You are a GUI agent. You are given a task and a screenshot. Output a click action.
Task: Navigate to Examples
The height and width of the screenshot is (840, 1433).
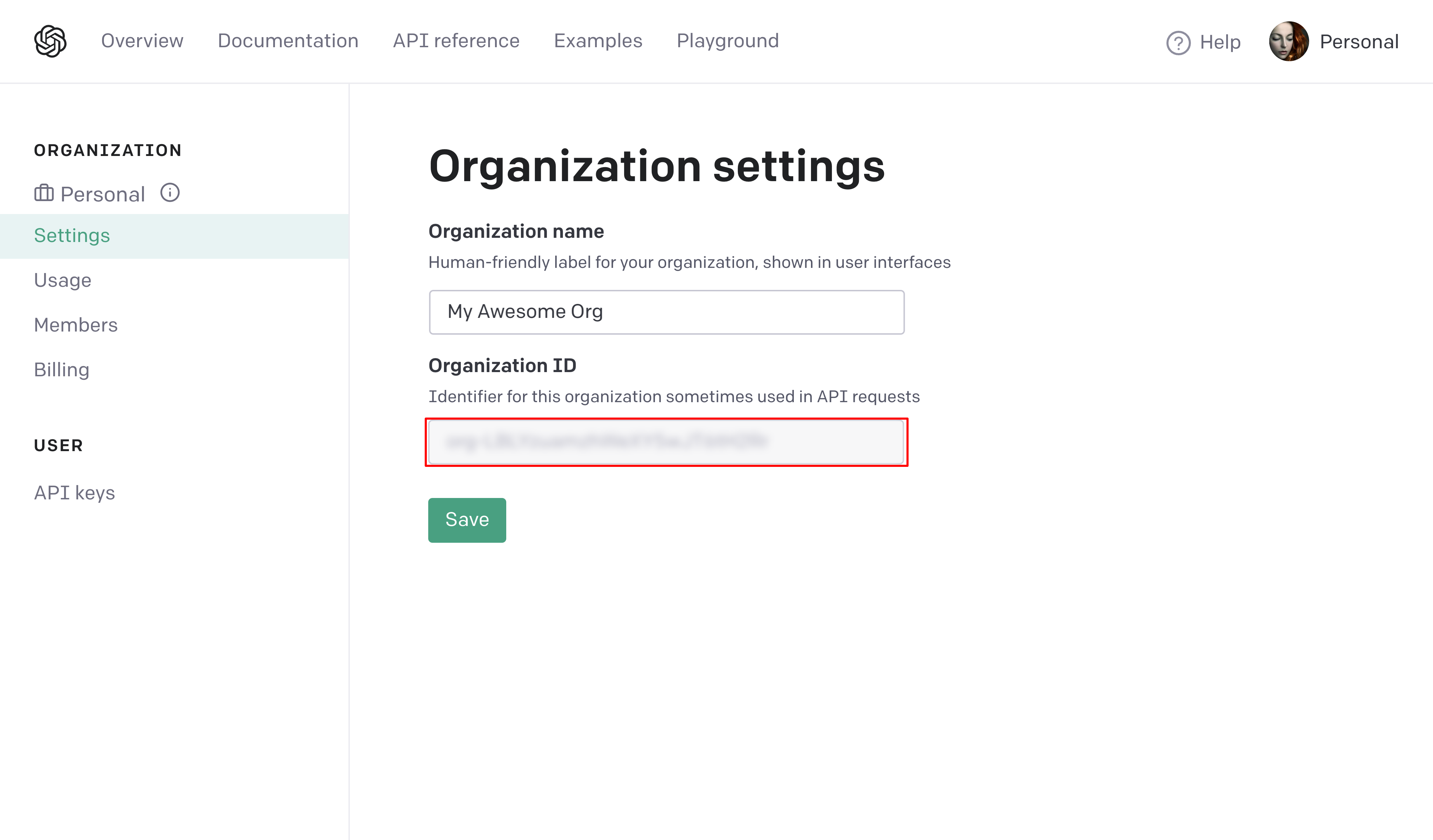598,41
